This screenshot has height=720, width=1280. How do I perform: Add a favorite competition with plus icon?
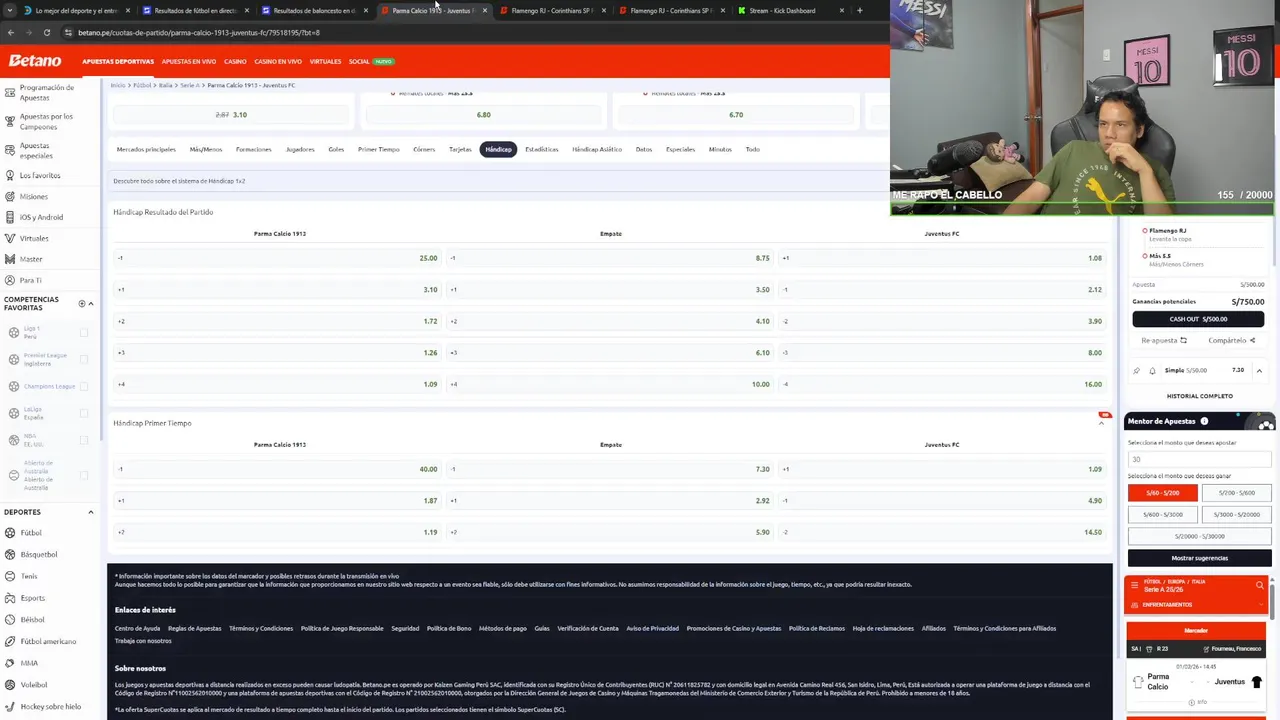pyautogui.click(x=82, y=303)
